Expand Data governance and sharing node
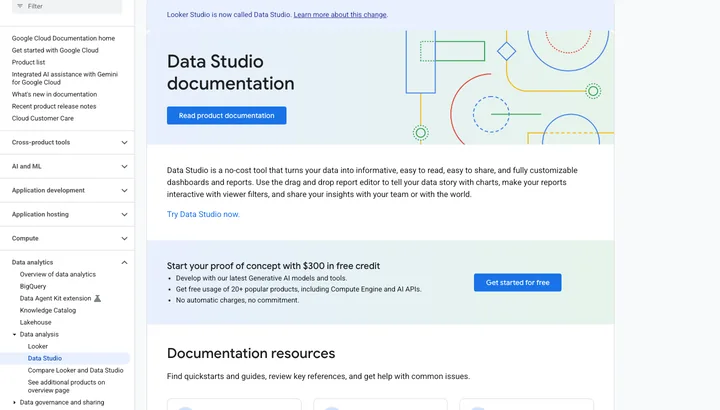This screenshot has height=410, width=720. click(14, 402)
